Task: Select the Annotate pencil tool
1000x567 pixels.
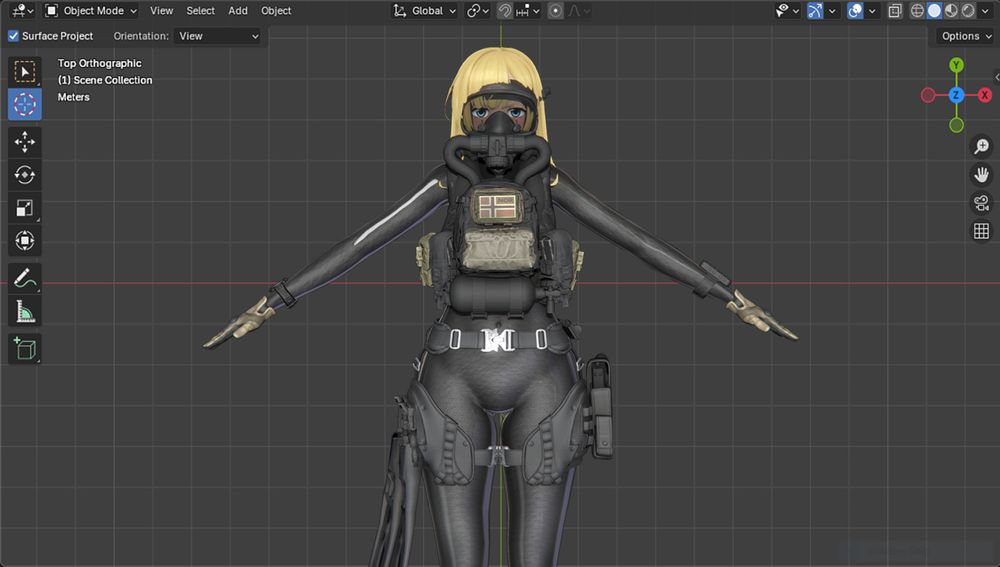Action: click(25, 280)
